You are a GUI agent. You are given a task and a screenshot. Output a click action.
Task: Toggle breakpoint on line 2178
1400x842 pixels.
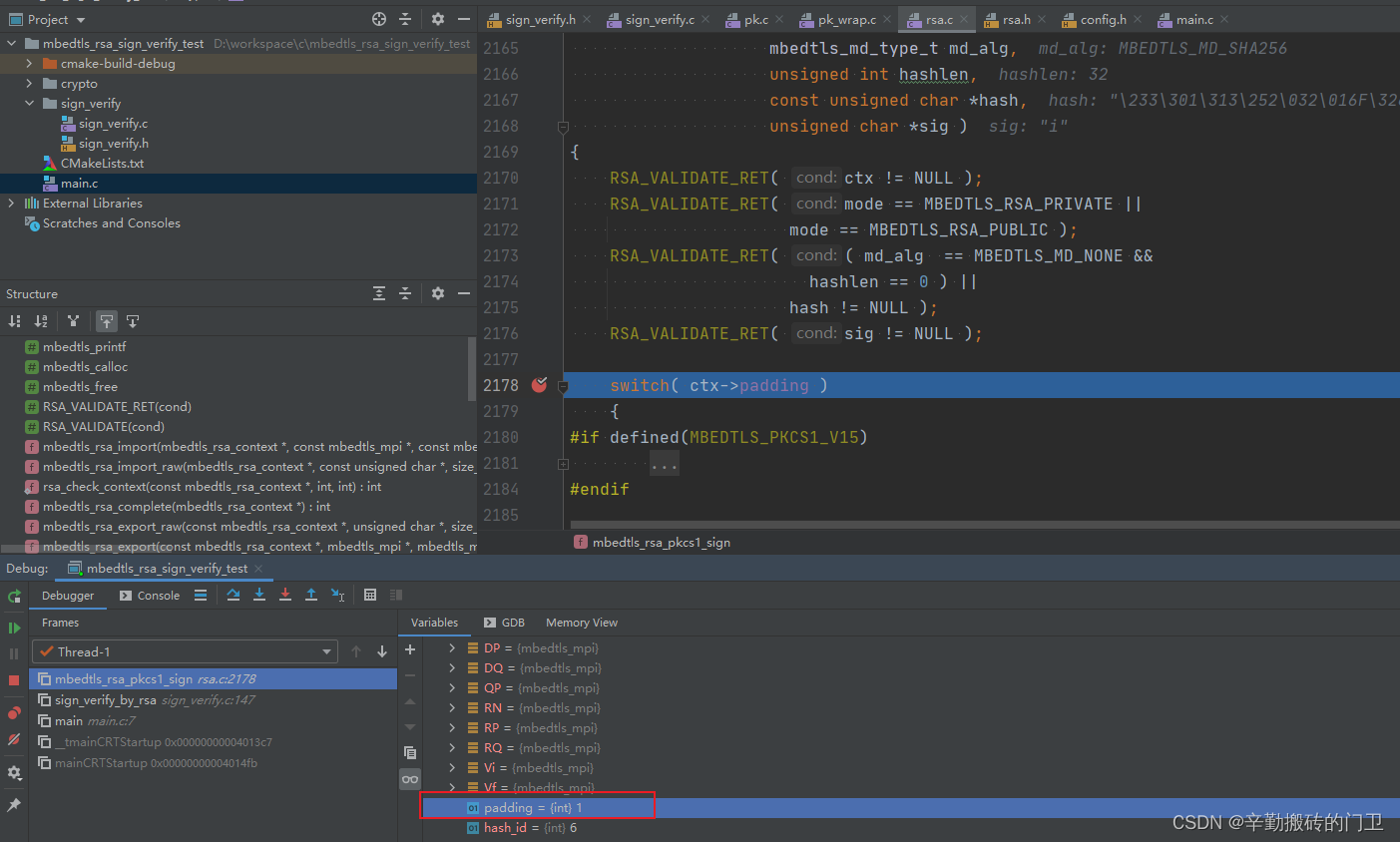tap(540, 385)
